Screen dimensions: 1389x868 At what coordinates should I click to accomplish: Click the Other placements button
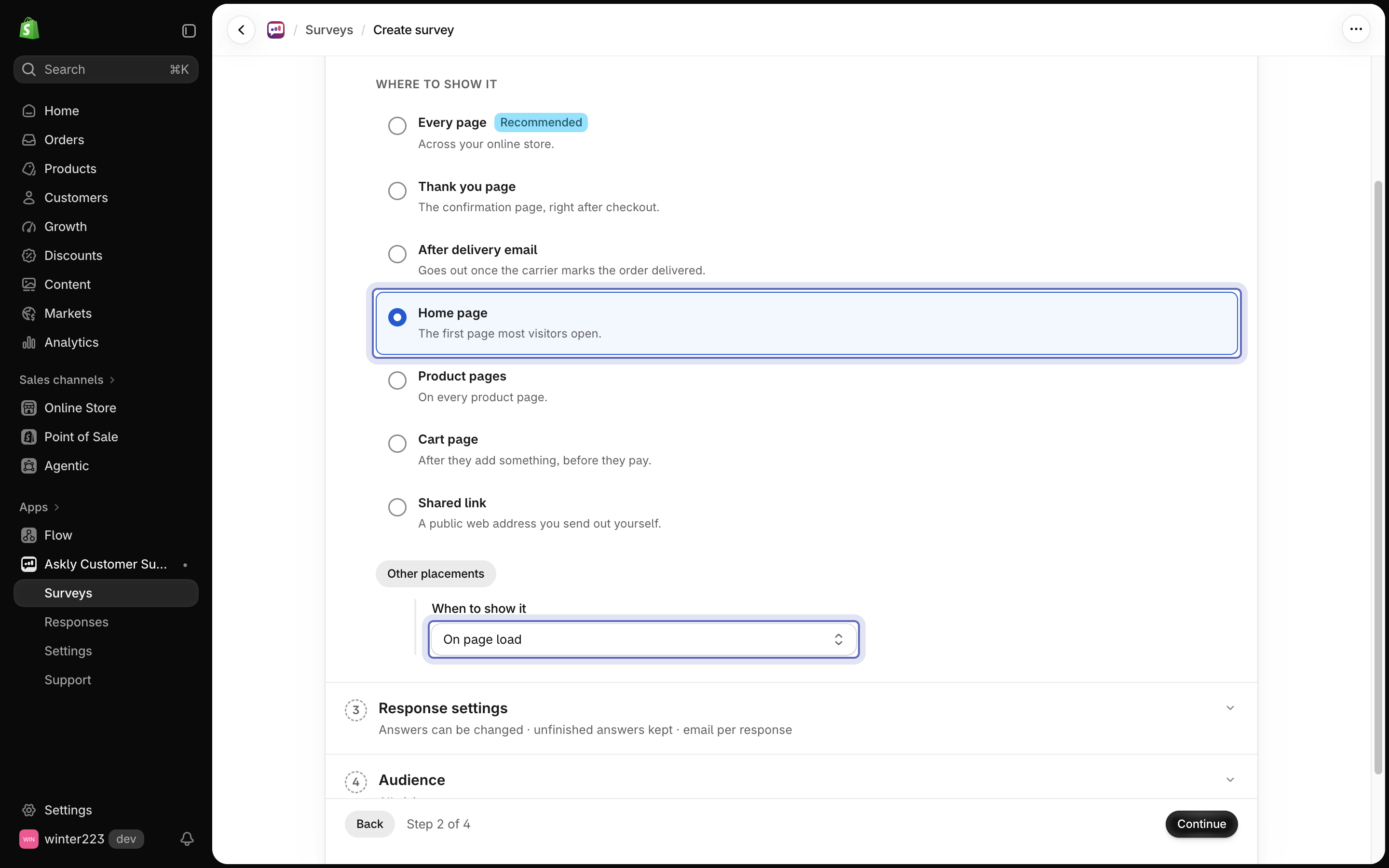436,573
